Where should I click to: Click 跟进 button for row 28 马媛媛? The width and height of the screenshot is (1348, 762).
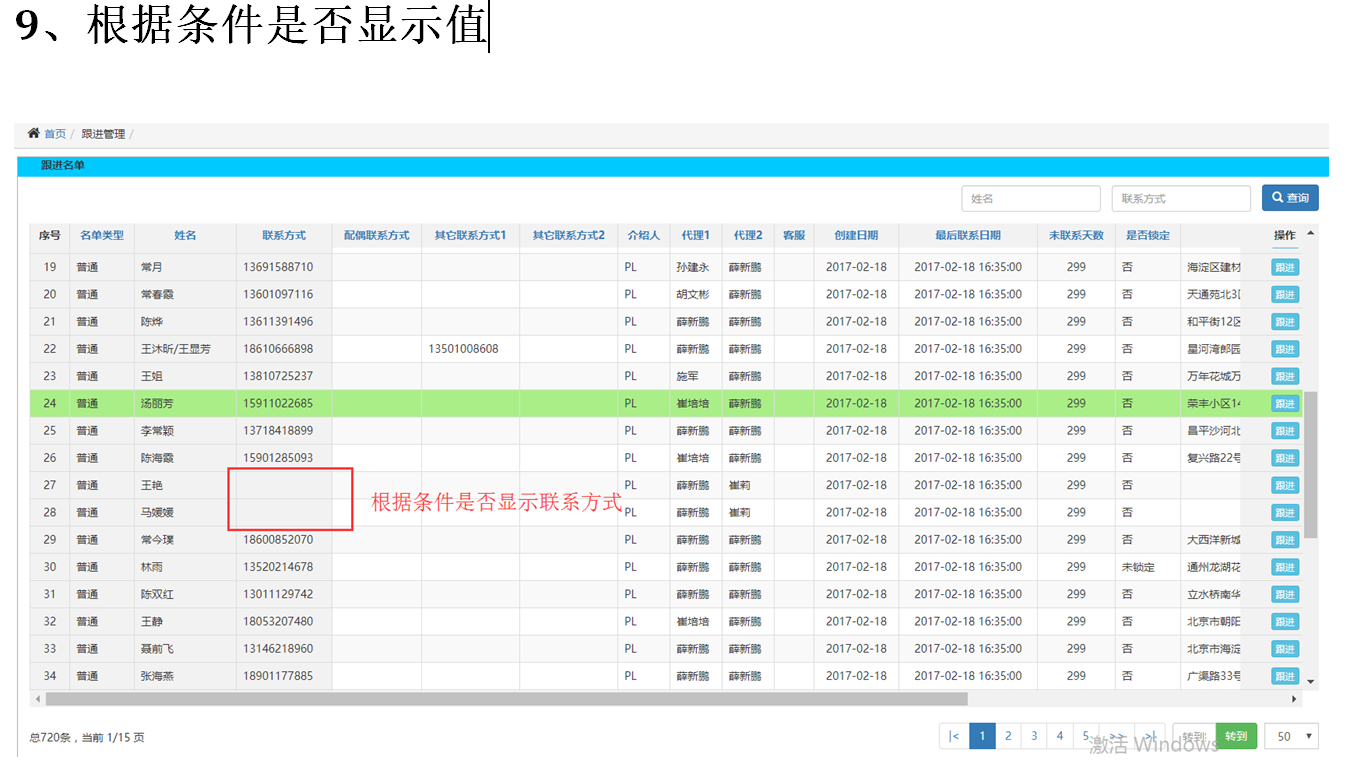[1285, 512]
